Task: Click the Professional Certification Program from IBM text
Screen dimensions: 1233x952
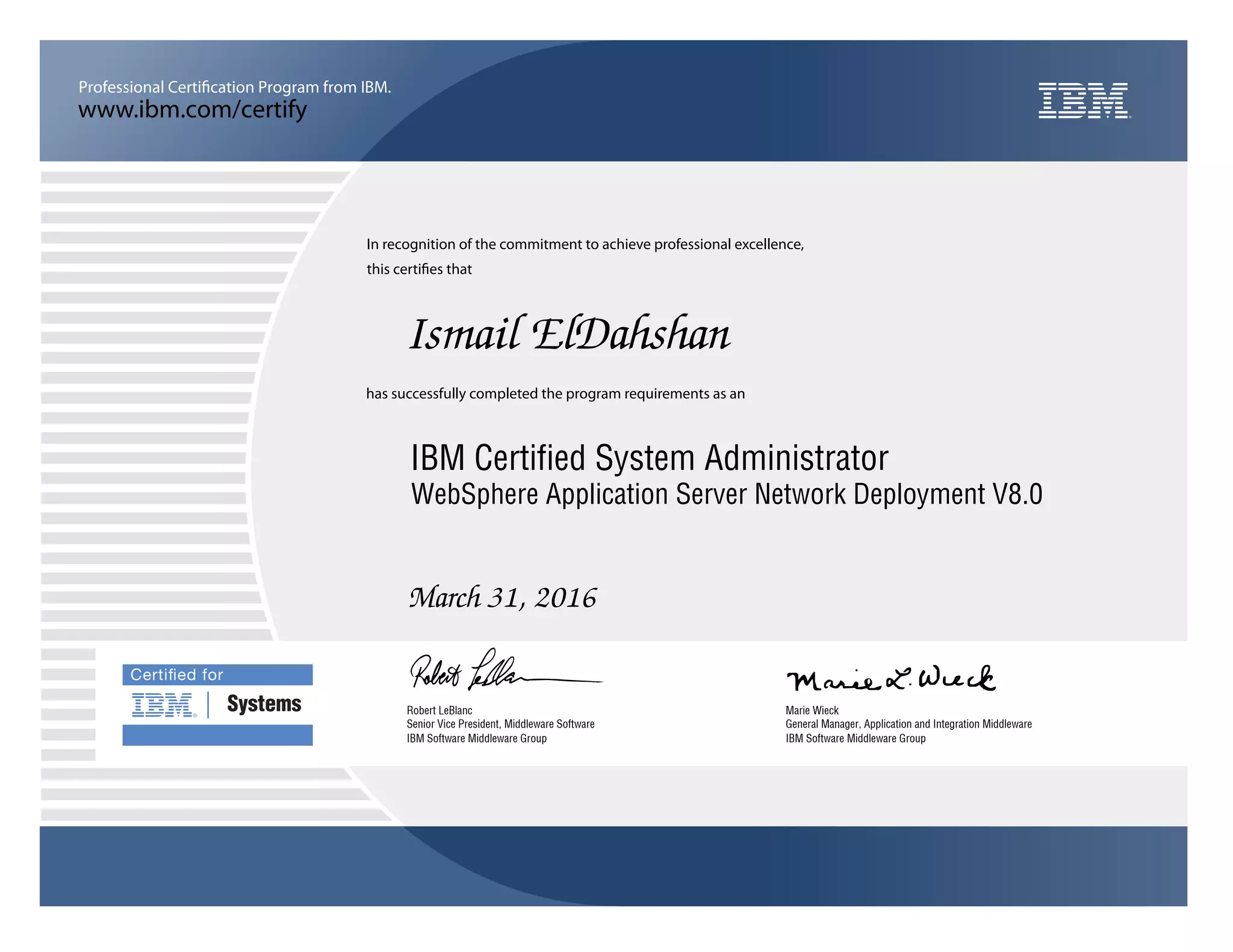Action: [x=235, y=87]
